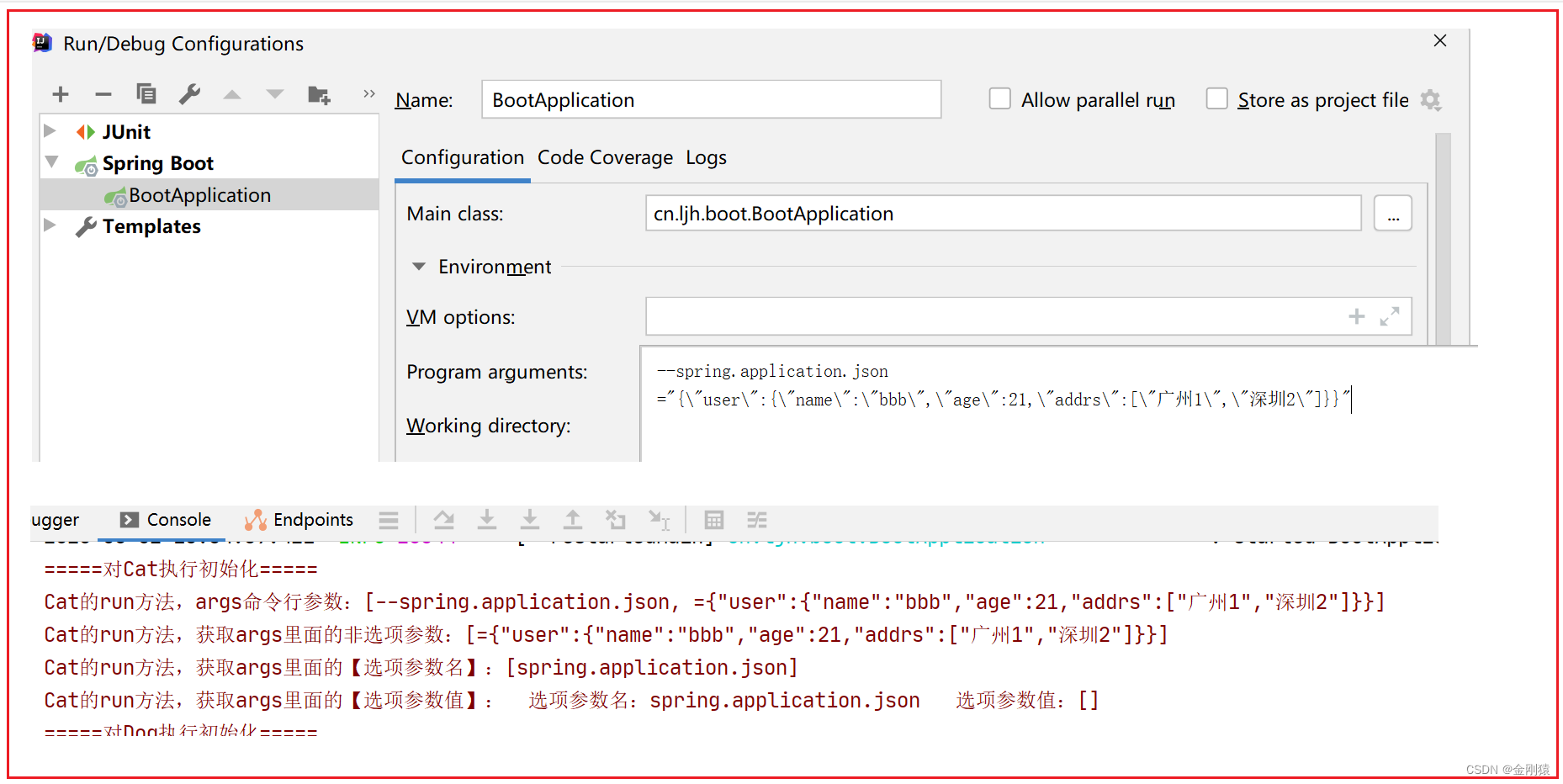Click the VM options input field
The height and width of the screenshot is (784, 1563).
click(1029, 316)
